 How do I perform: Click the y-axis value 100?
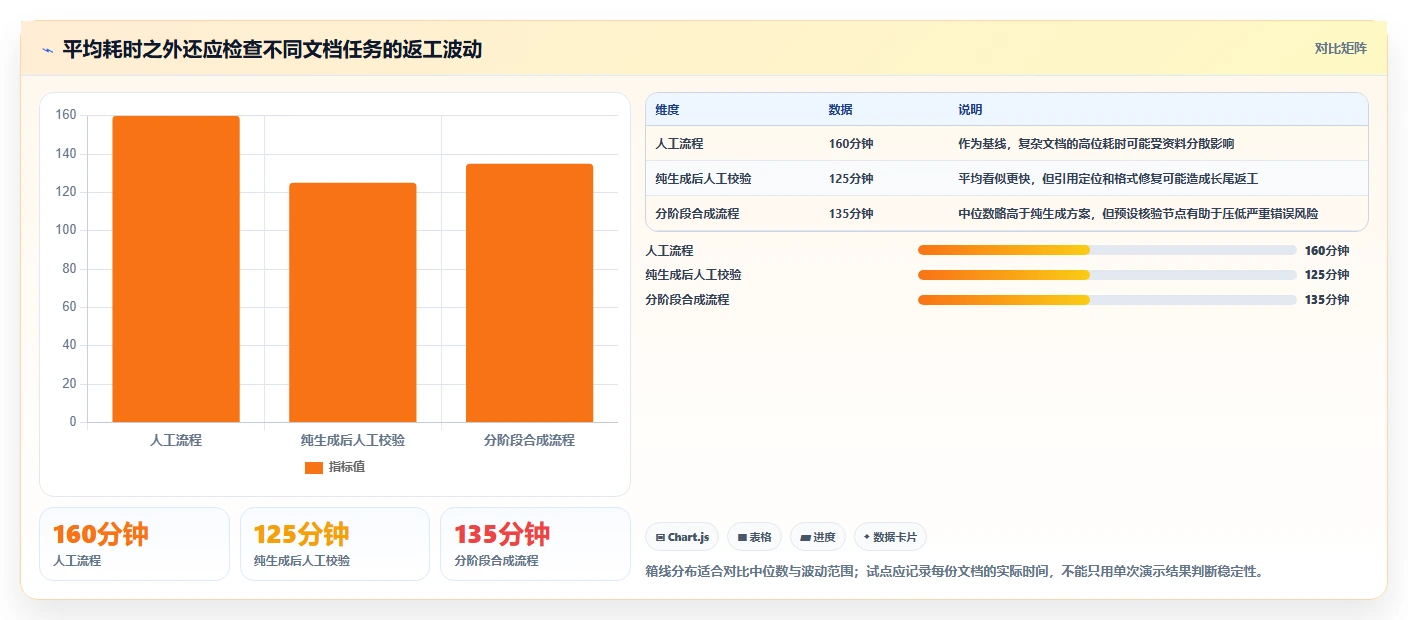(x=66, y=230)
